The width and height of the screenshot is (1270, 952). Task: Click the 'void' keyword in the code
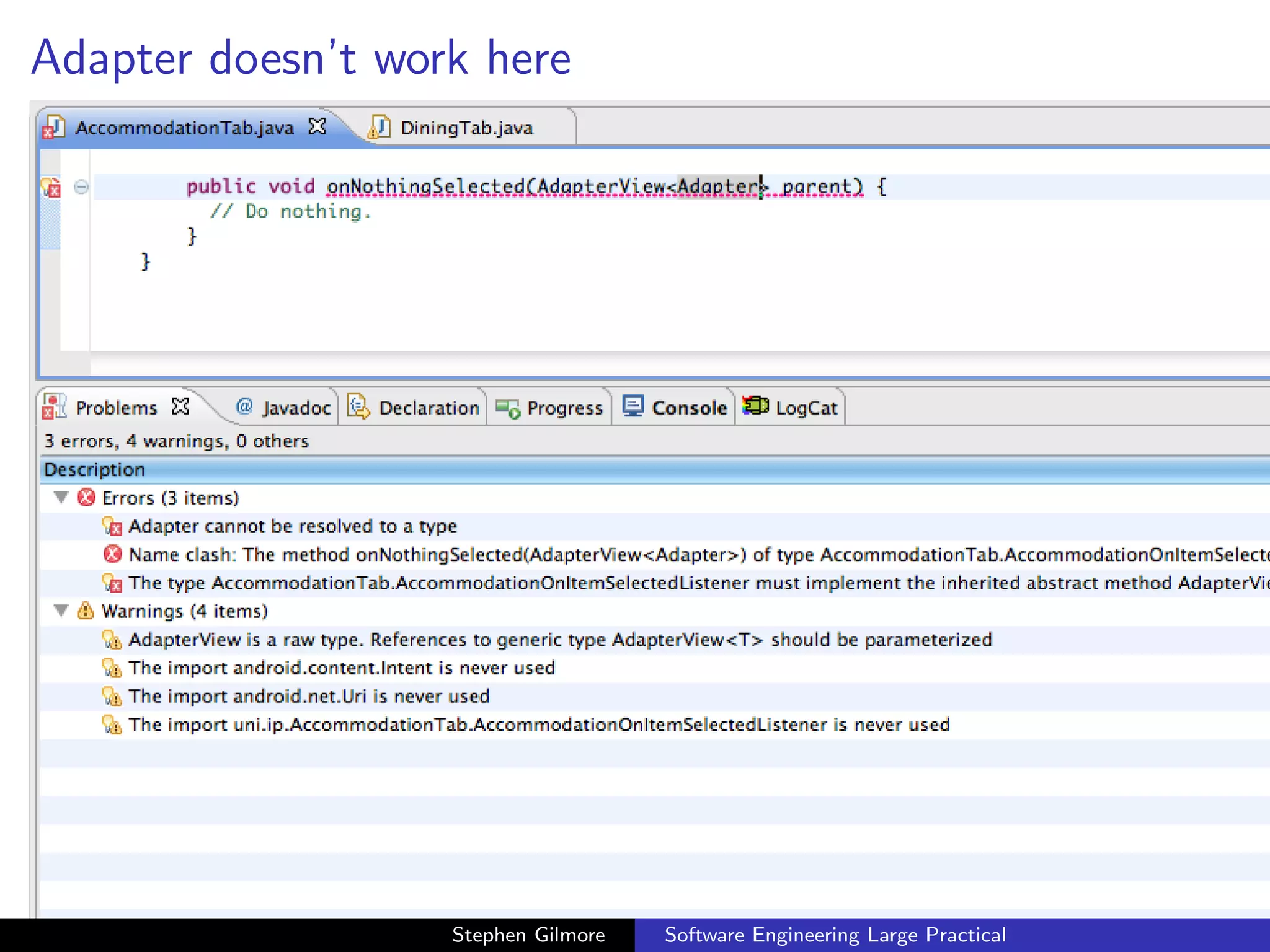291,186
